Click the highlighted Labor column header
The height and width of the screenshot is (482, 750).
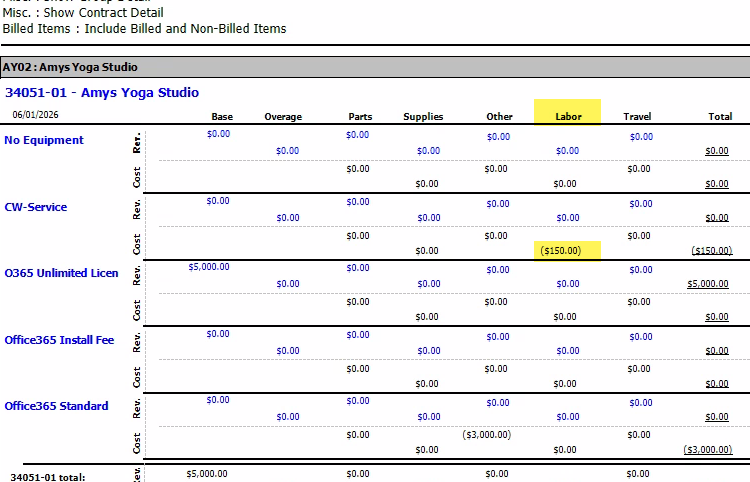coord(568,117)
